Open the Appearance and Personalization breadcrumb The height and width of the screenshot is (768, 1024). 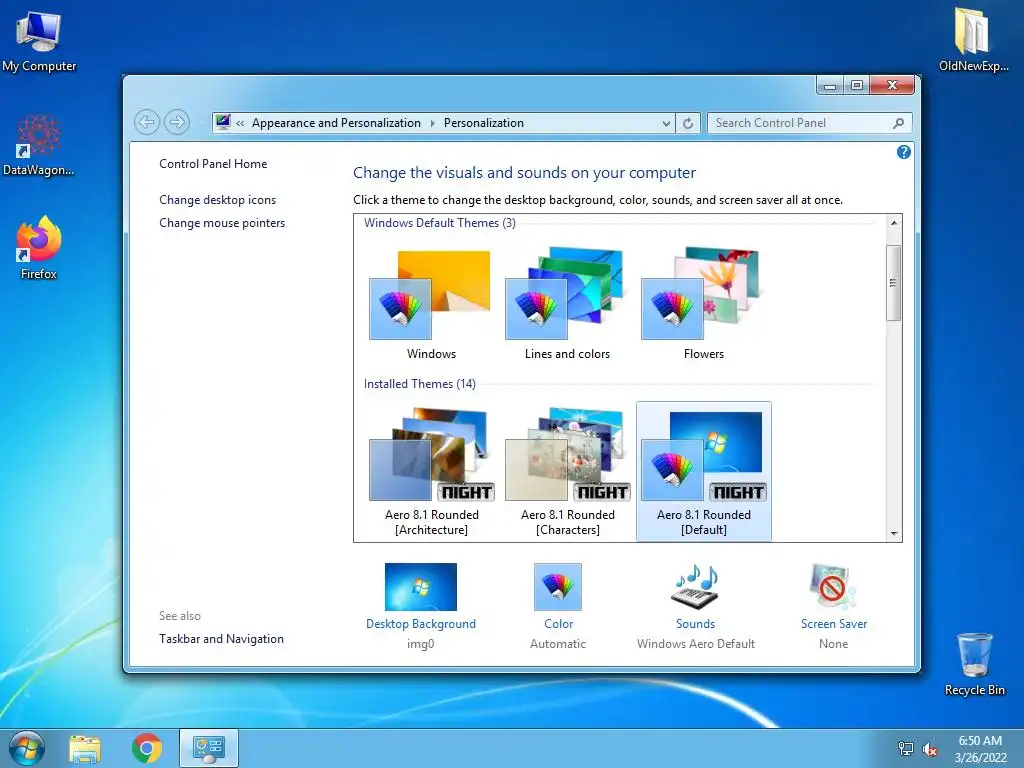336,123
